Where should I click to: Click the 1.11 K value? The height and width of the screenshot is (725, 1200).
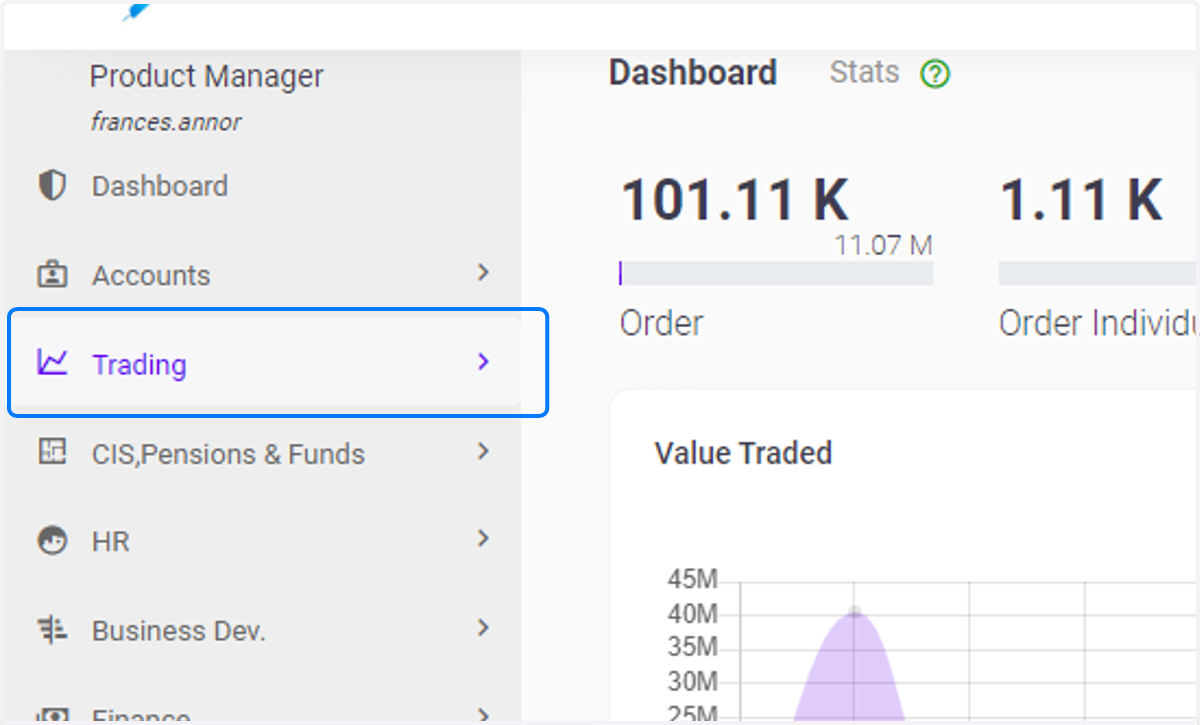[x=1081, y=199]
